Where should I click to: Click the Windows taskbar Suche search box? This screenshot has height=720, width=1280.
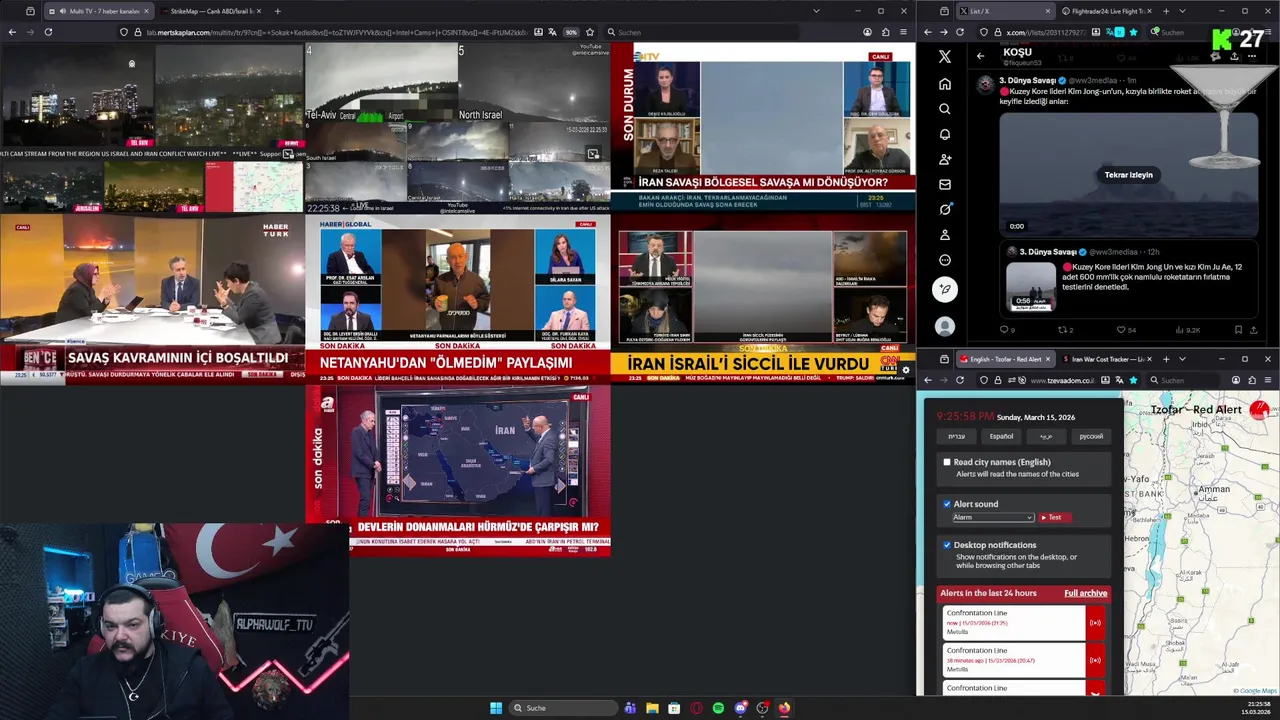[562, 708]
